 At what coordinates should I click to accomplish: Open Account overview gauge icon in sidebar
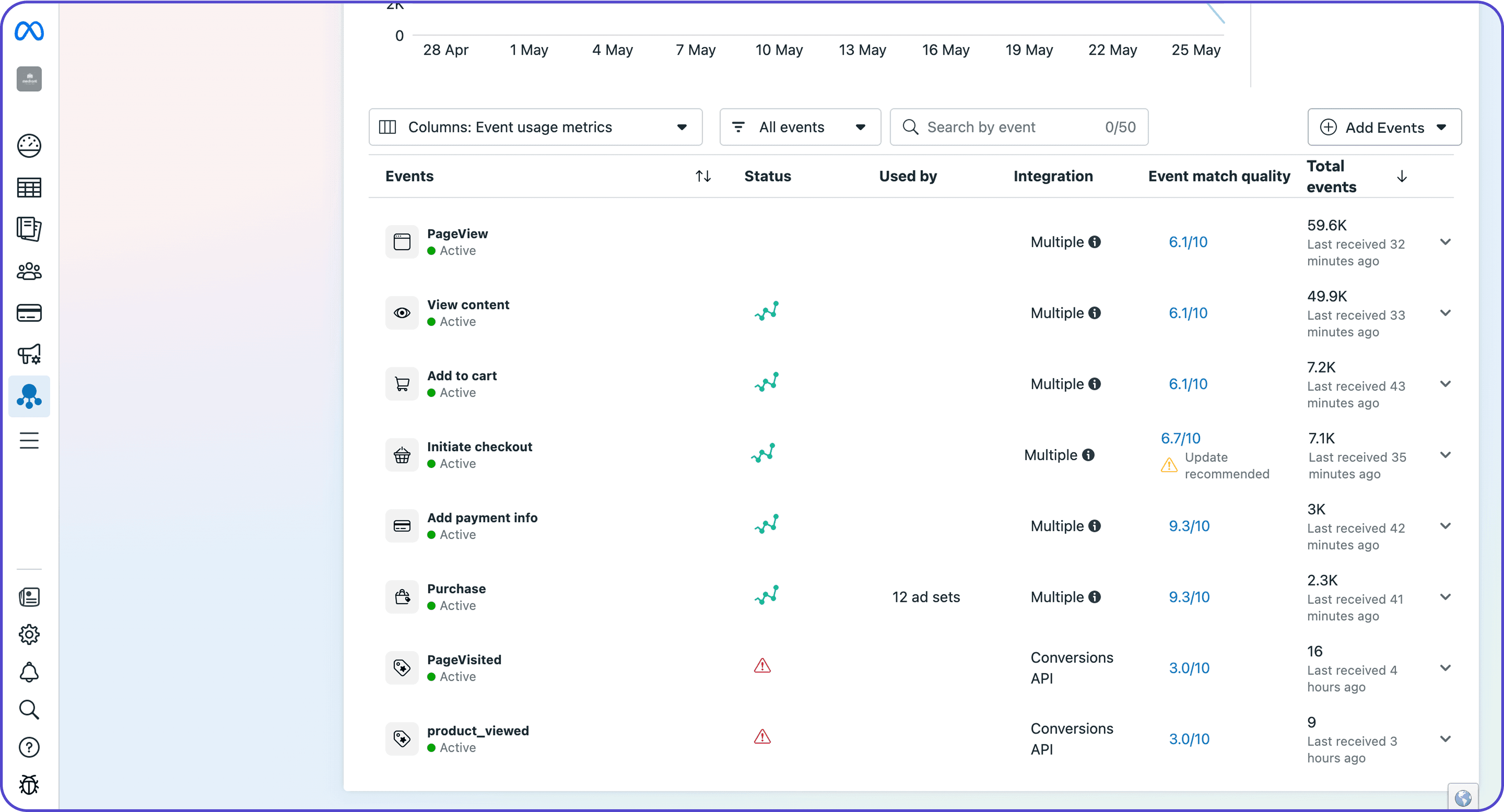[x=29, y=146]
